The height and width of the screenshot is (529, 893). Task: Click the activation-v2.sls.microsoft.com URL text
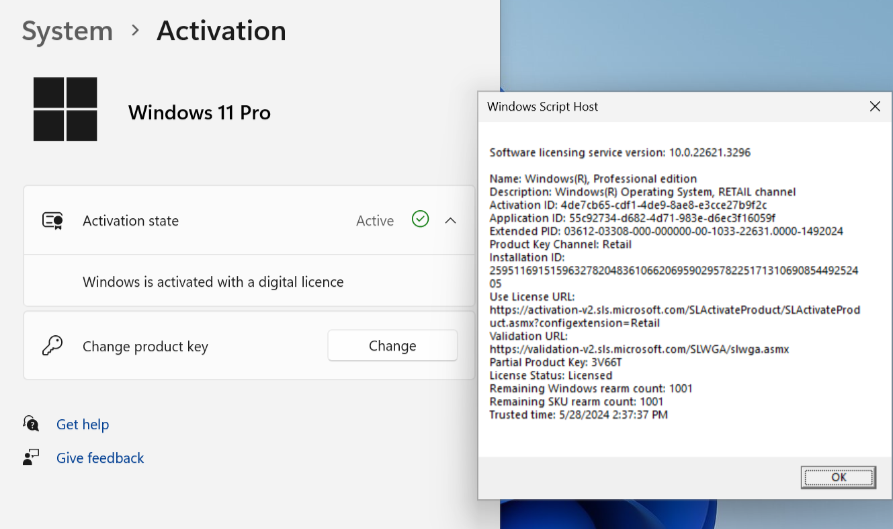click(675, 316)
